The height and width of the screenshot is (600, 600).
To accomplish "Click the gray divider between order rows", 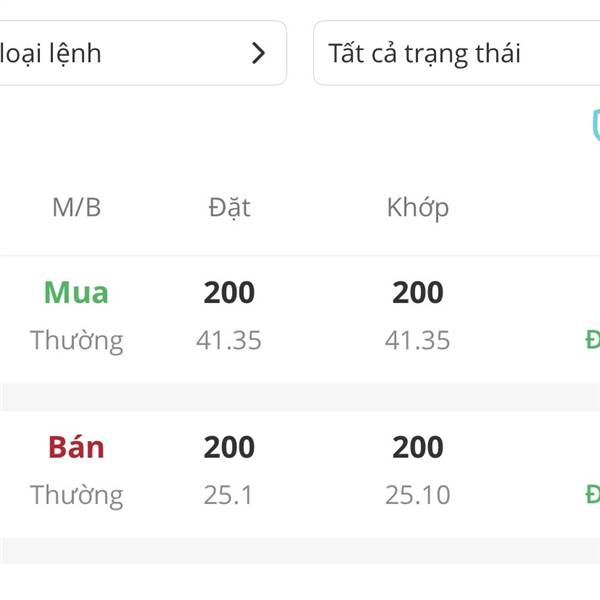I will click(x=300, y=397).
